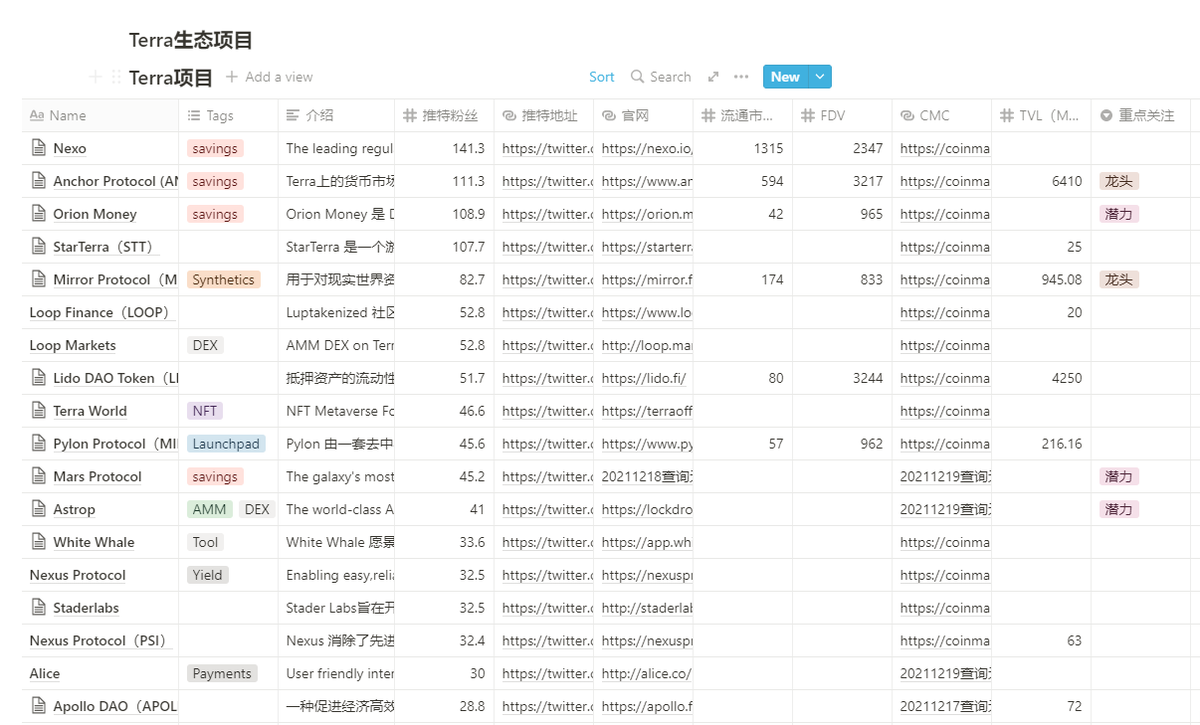Select 龙头 label in Anchor Protocol row

(x=1119, y=181)
